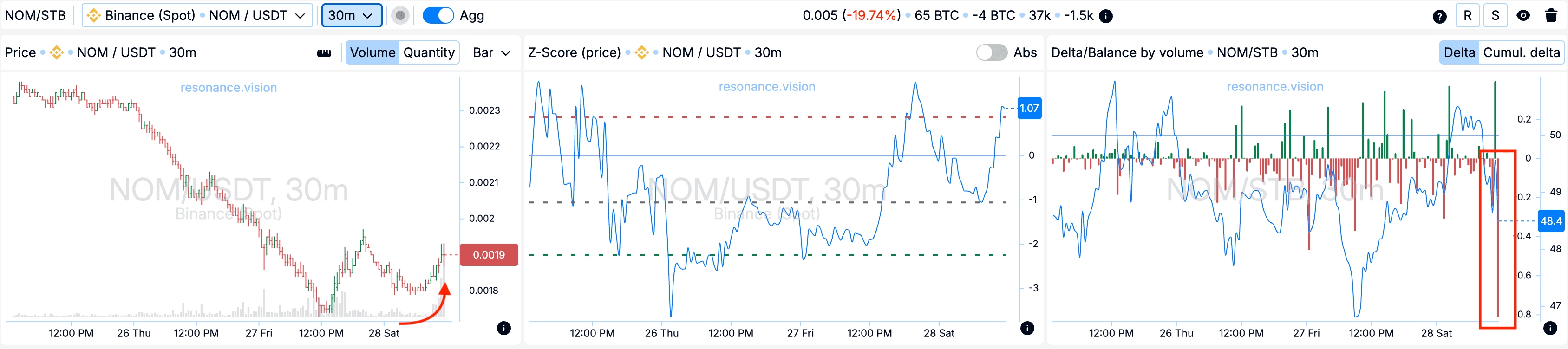Turn off the Agg toggle
The height and width of the screenshot is (349, 1568).
click(438, 16)
